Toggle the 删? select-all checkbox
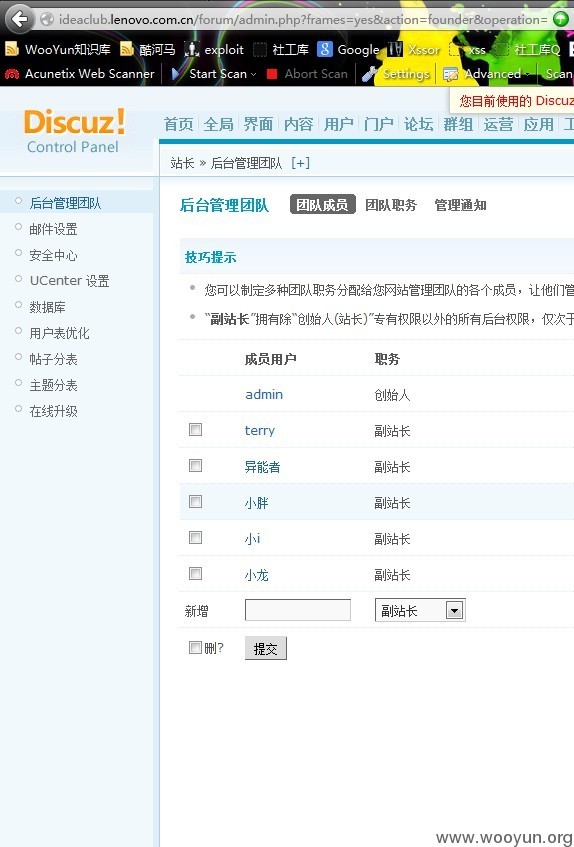574x847 pixels. (x=195, y=647)
